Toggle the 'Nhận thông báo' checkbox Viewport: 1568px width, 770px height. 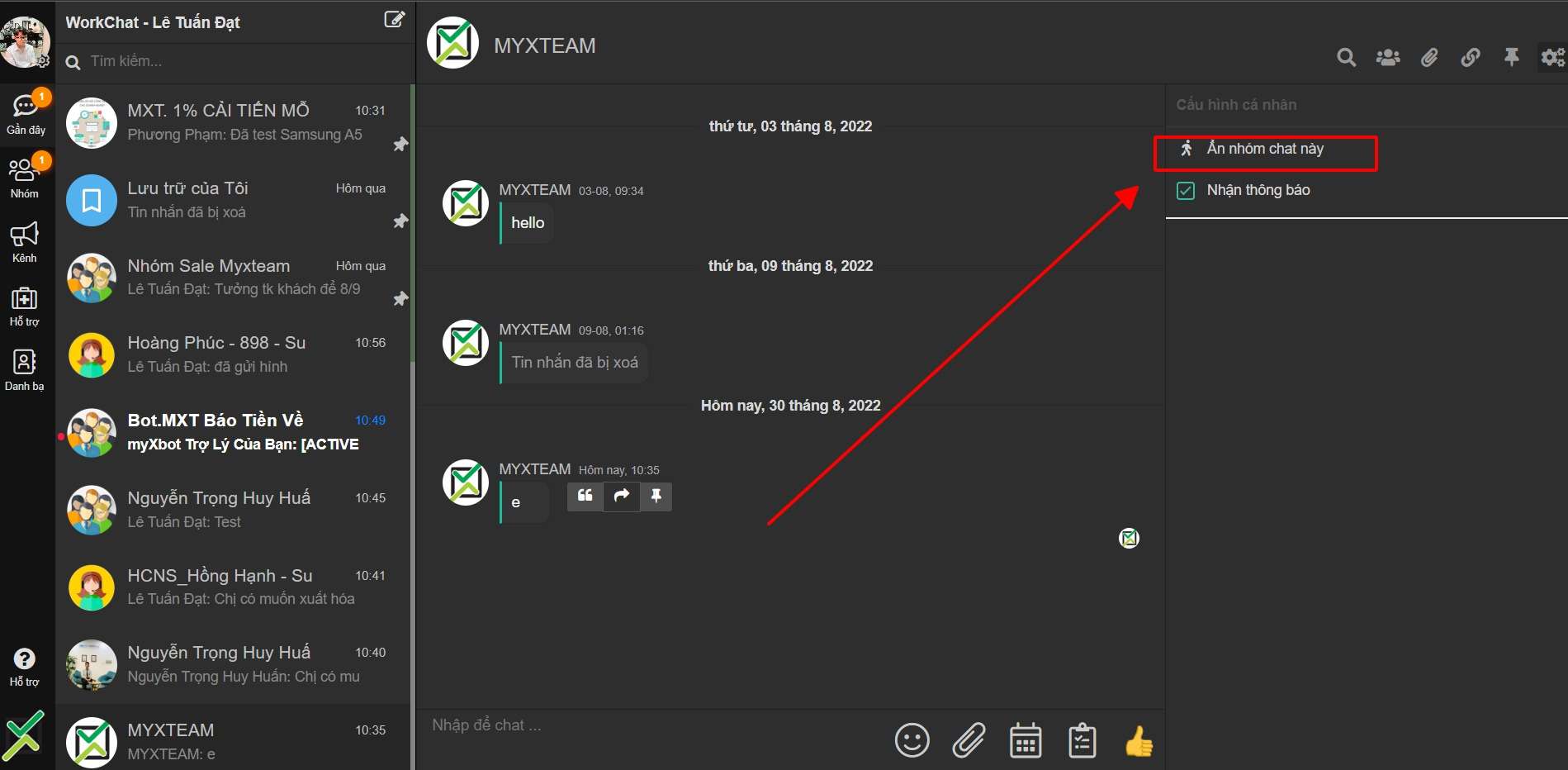tap(1186, 191)
